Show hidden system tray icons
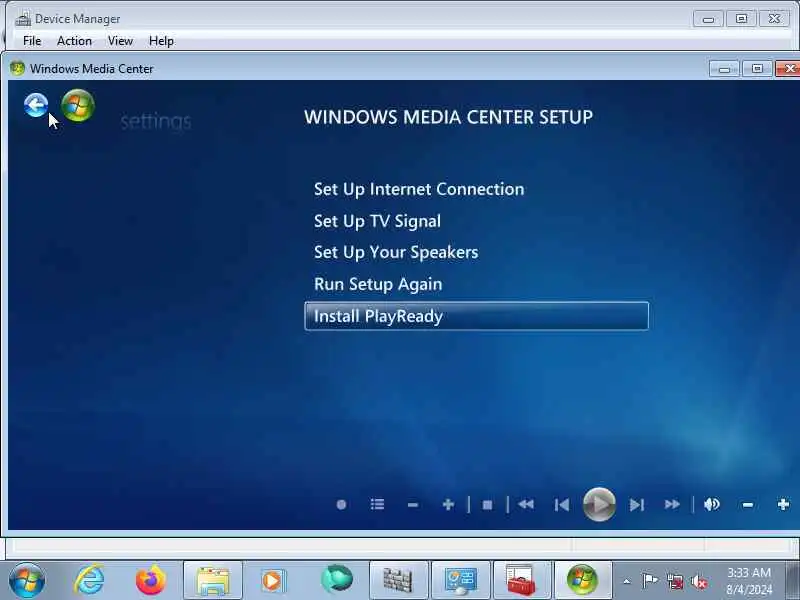 (x=627, y=581)
